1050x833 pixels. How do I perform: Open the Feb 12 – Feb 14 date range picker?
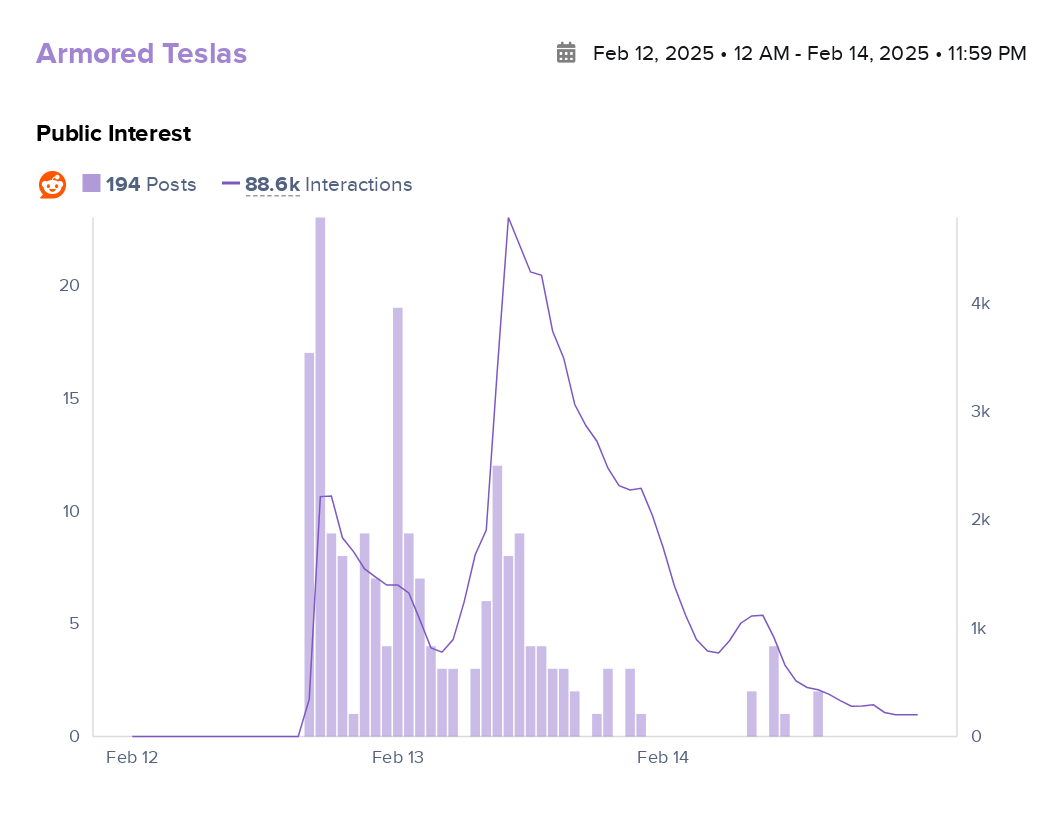pyautogui.click(x=809, y=53)
